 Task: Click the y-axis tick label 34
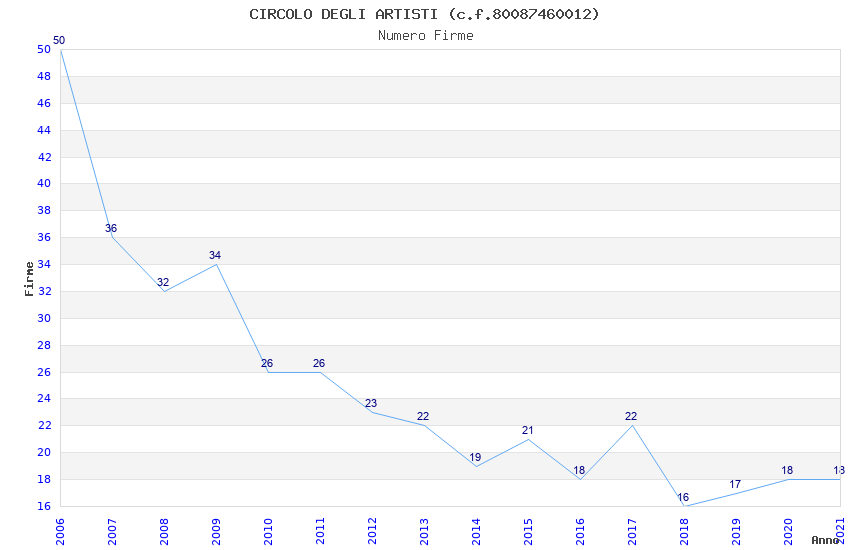coord(44,264)
